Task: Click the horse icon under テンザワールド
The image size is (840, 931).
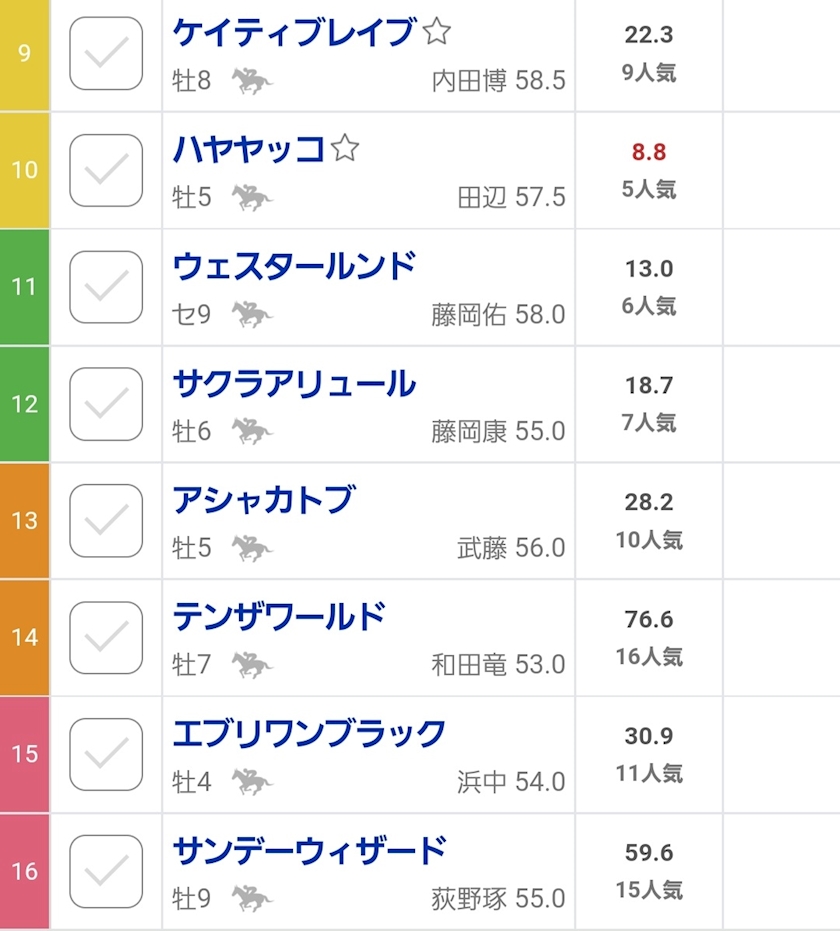Action: [x=252, y=664]
